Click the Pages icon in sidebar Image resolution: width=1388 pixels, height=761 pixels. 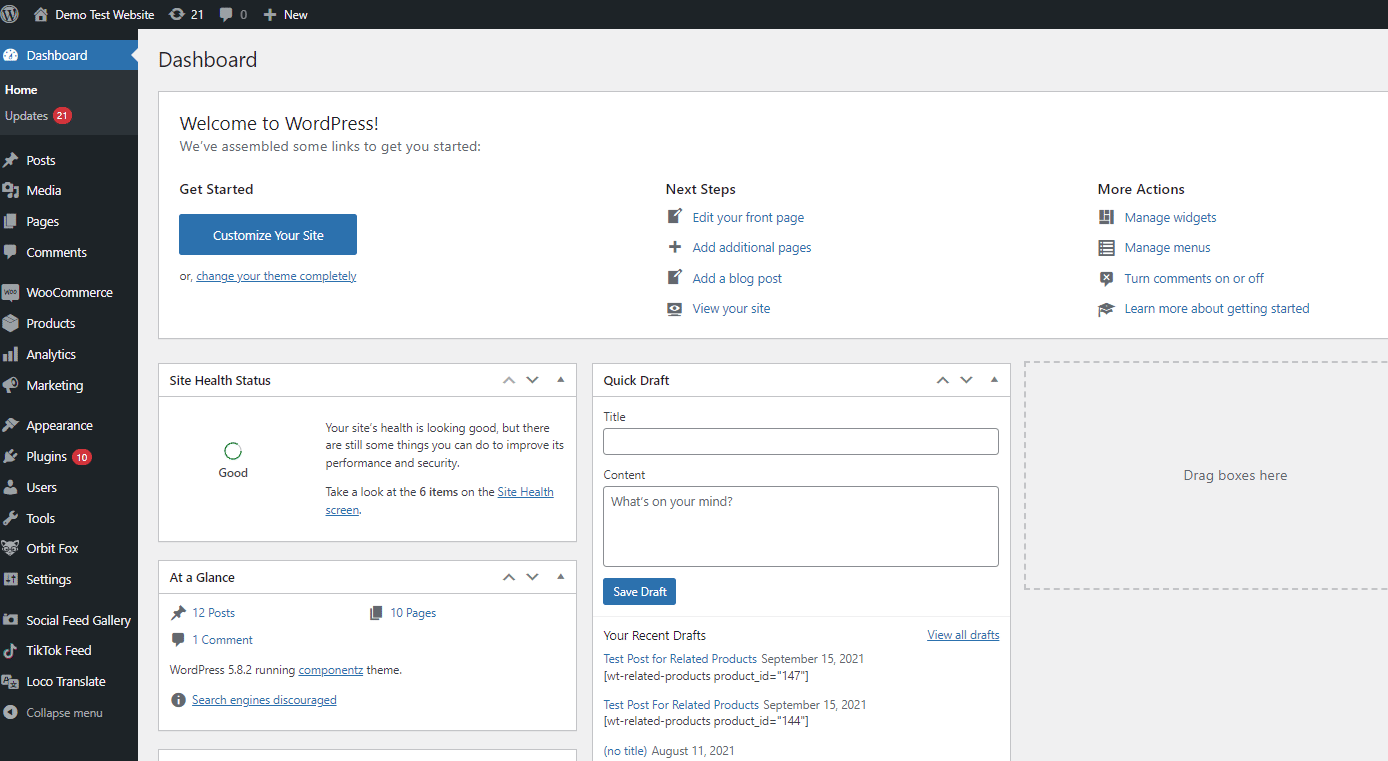point(11,221)
